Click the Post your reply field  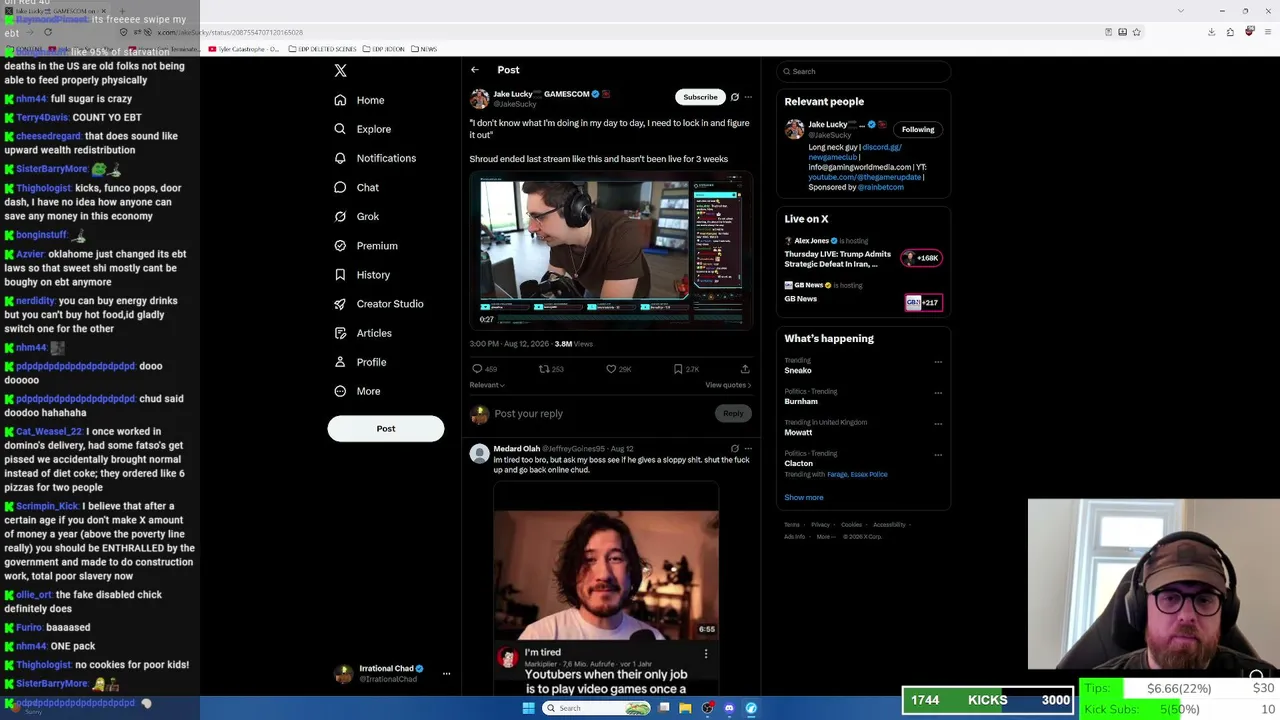pyautogui.click(x=600, y=413)
